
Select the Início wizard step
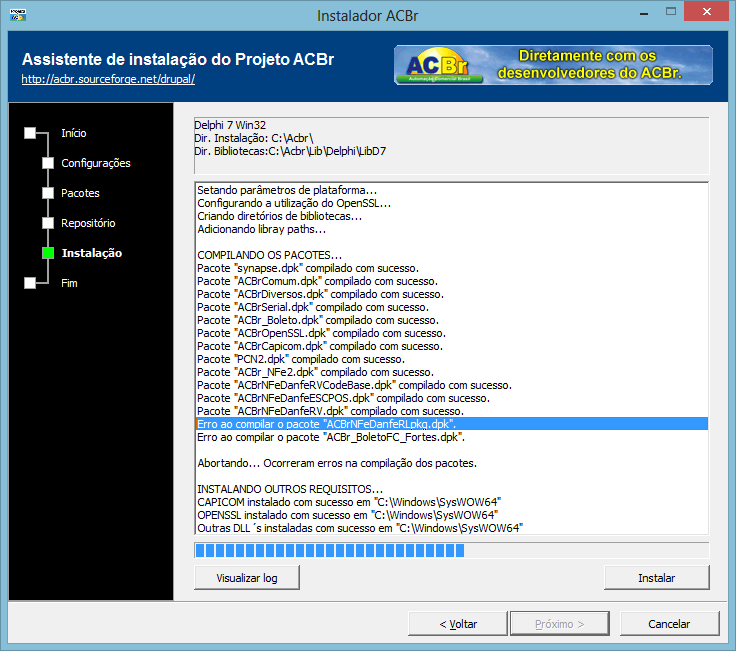[x=74, y=133]
